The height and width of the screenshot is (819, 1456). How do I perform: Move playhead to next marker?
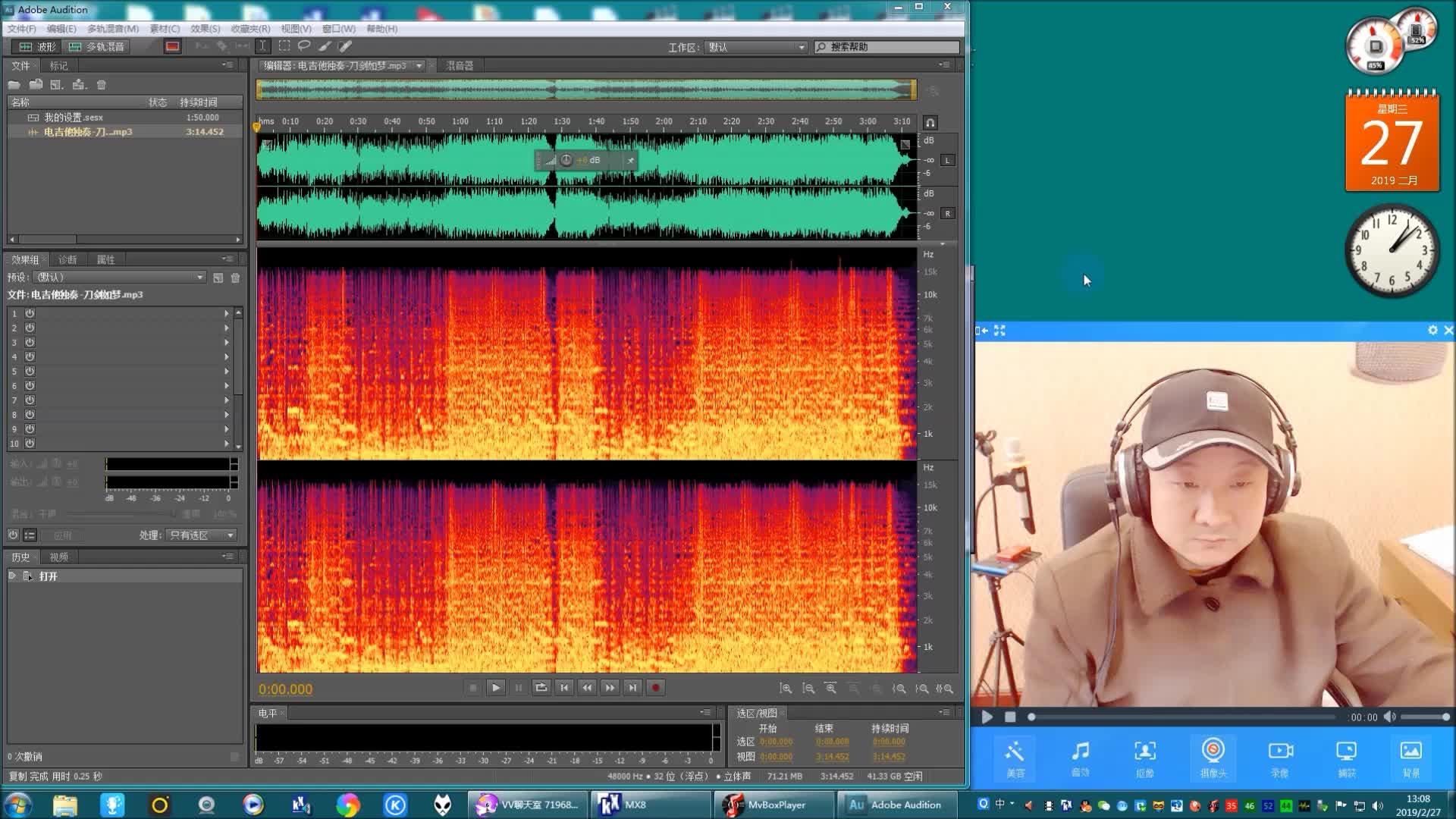point(632,688)
